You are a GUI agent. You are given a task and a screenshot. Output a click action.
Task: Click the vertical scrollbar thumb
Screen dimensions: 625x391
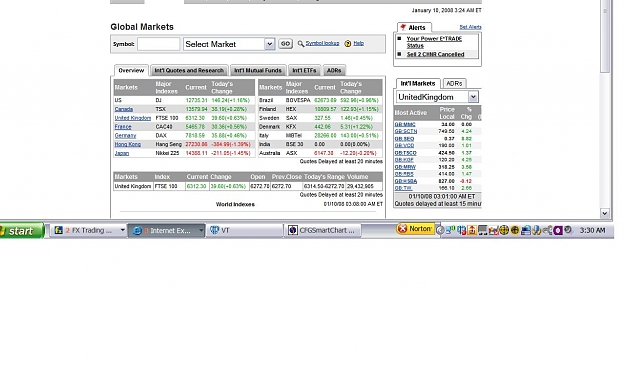pyautogui.click(x=604, y=36)
